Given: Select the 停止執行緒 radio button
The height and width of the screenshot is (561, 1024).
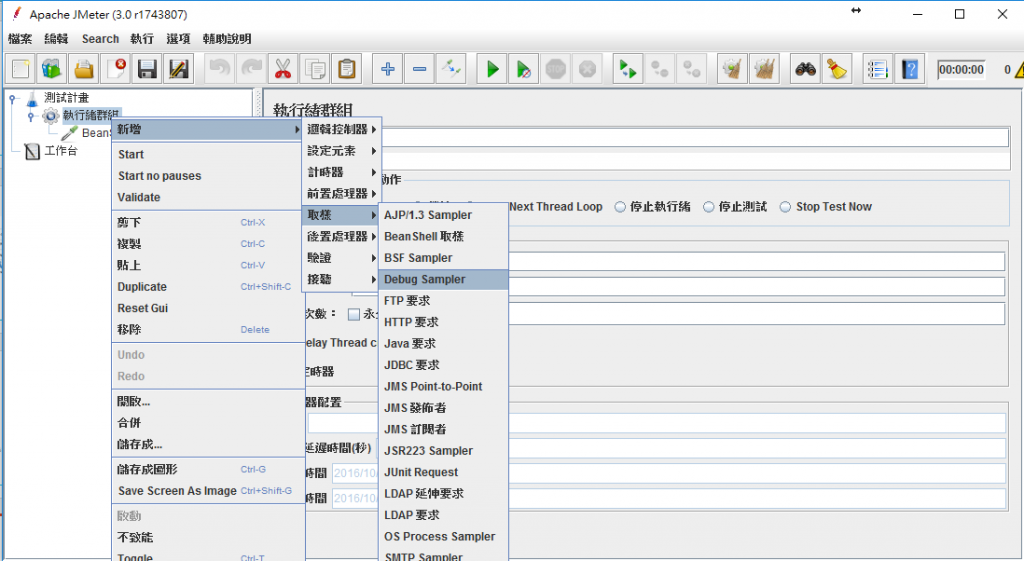Looking at the screenshot, I should [620, 207].
